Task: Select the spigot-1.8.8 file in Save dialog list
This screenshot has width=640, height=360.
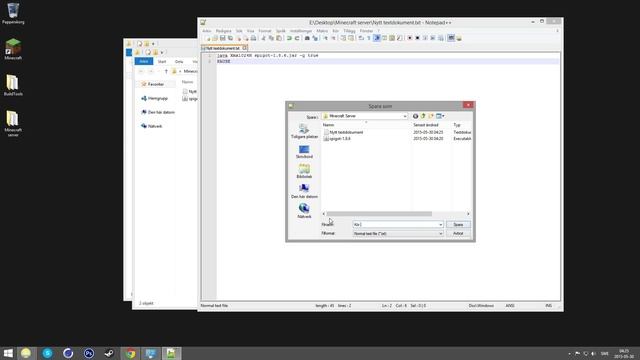Action: point(337,139)
